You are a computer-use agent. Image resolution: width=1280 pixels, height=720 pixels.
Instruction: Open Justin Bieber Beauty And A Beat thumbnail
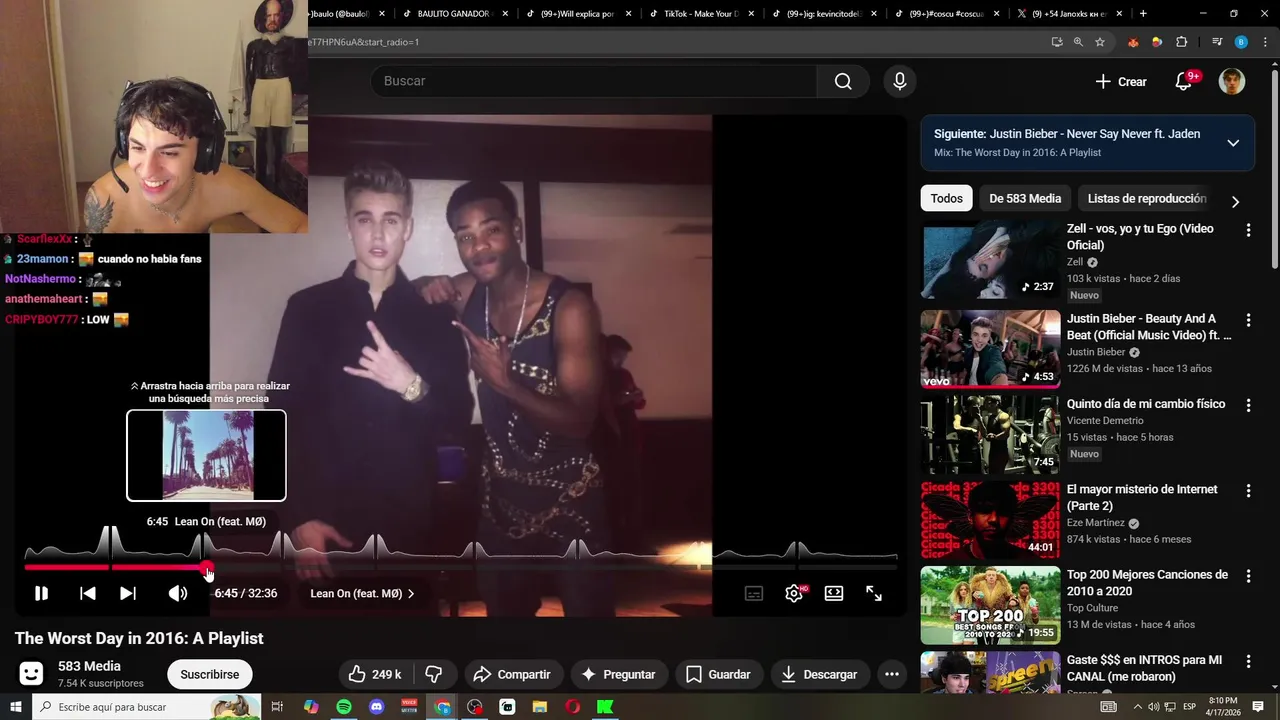pos(990,349)
